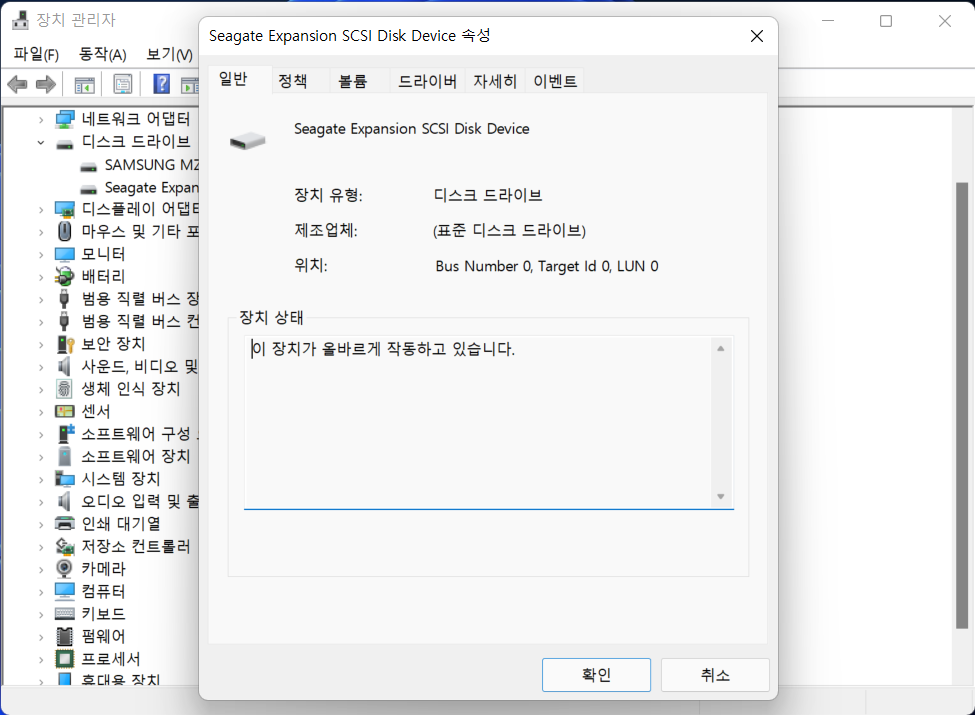Screen dimensions: 975x715
Task: Click the display adapter icon
Action: (x=65, y=209)
